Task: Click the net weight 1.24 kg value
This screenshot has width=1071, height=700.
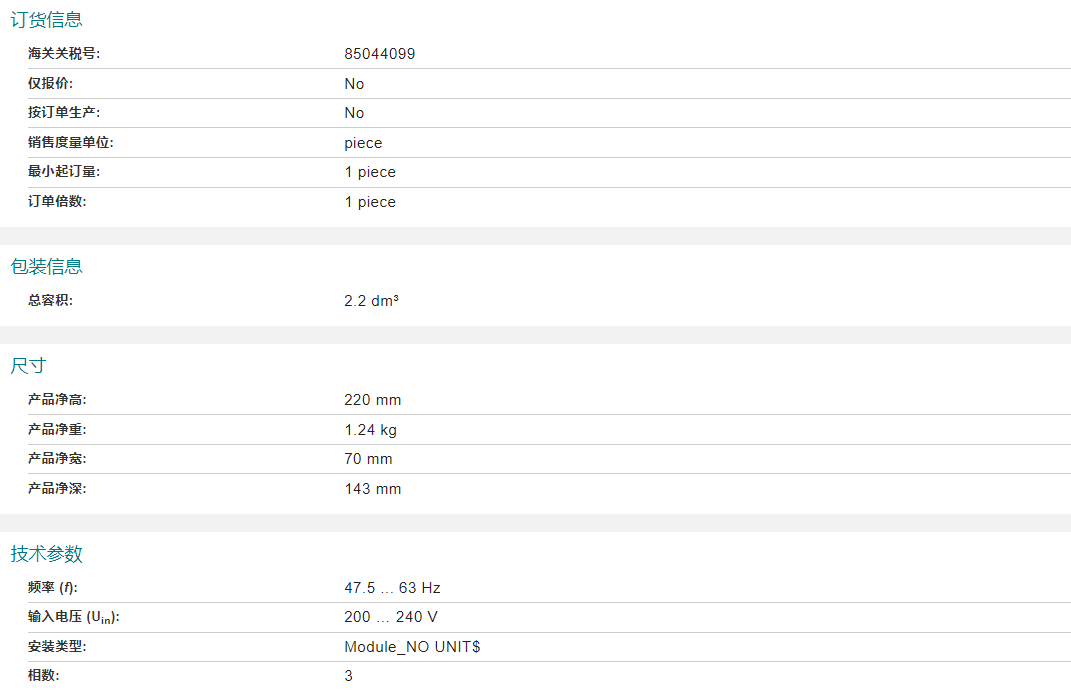Action: 371,430
